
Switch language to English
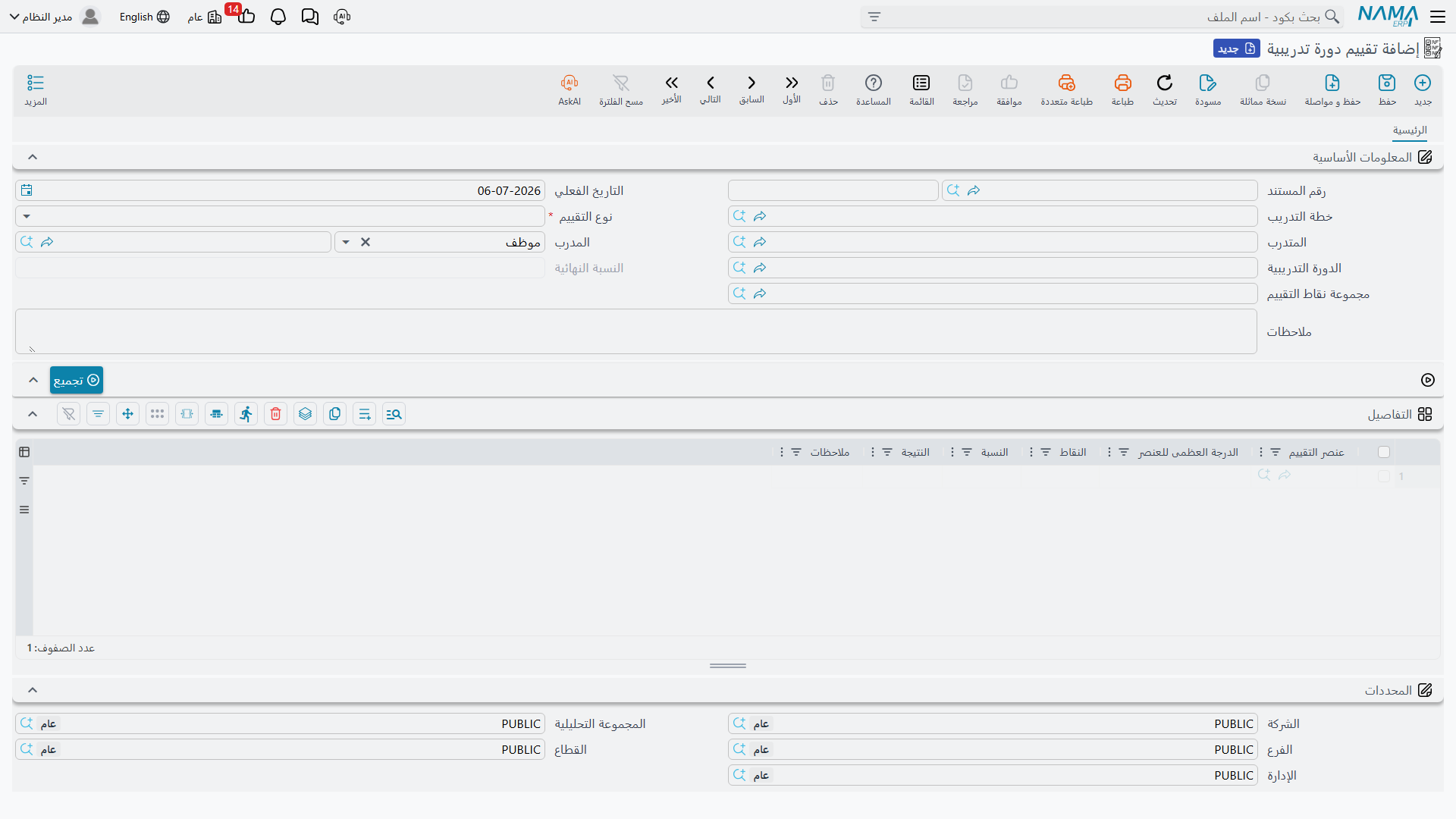click(144, 17)
